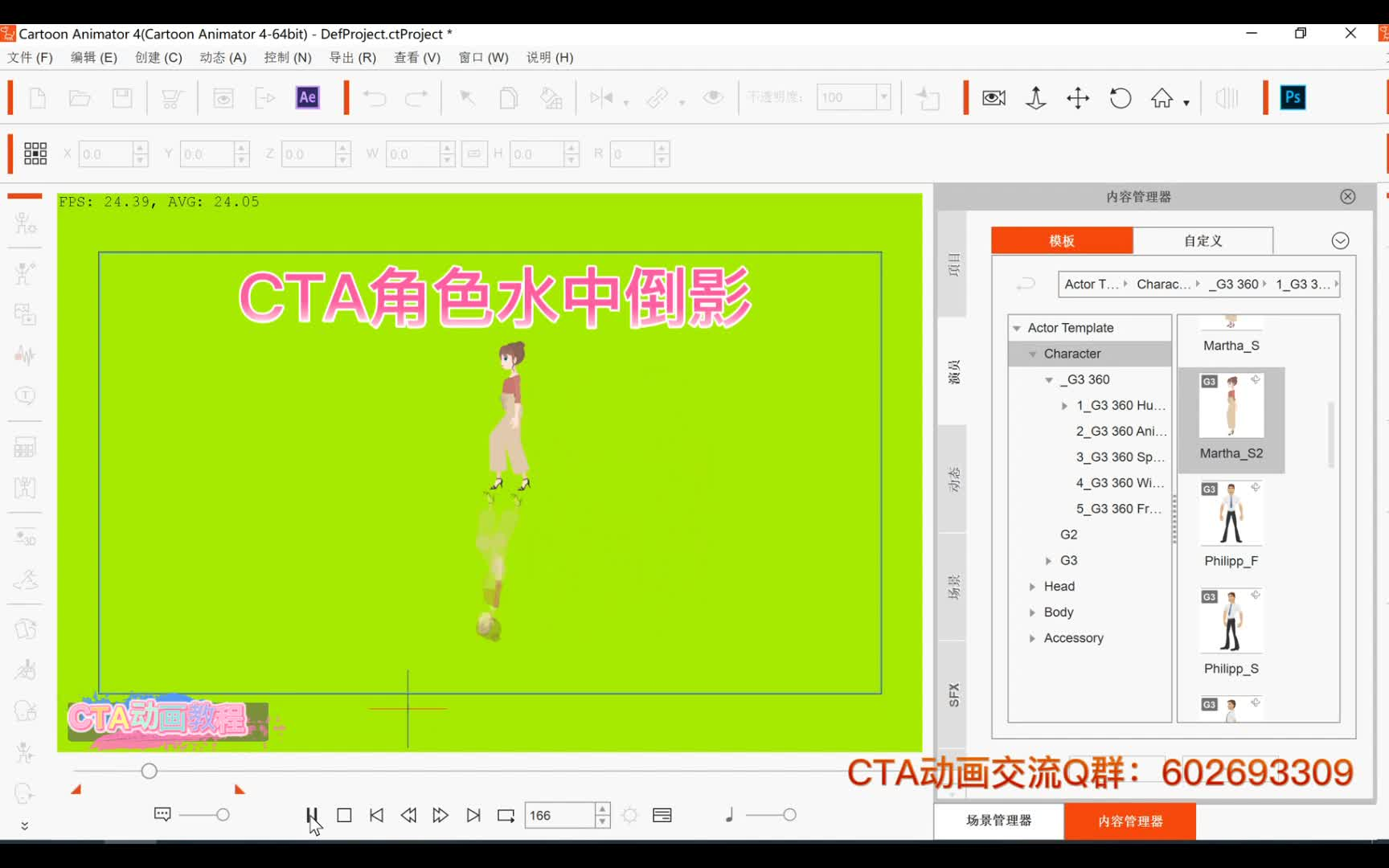Toggle loop playback on the timeline
The width and height of the screenshot is (1389, 868).
[x=505, y=814]
